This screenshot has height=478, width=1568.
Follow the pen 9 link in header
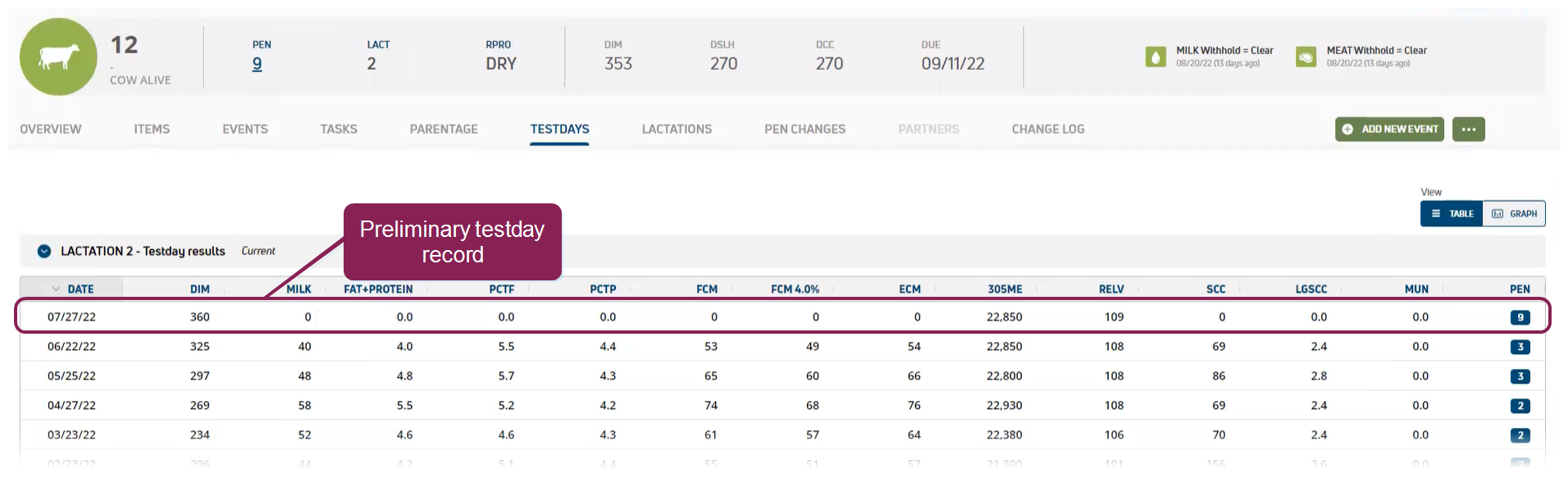click(x=257, y=64)
